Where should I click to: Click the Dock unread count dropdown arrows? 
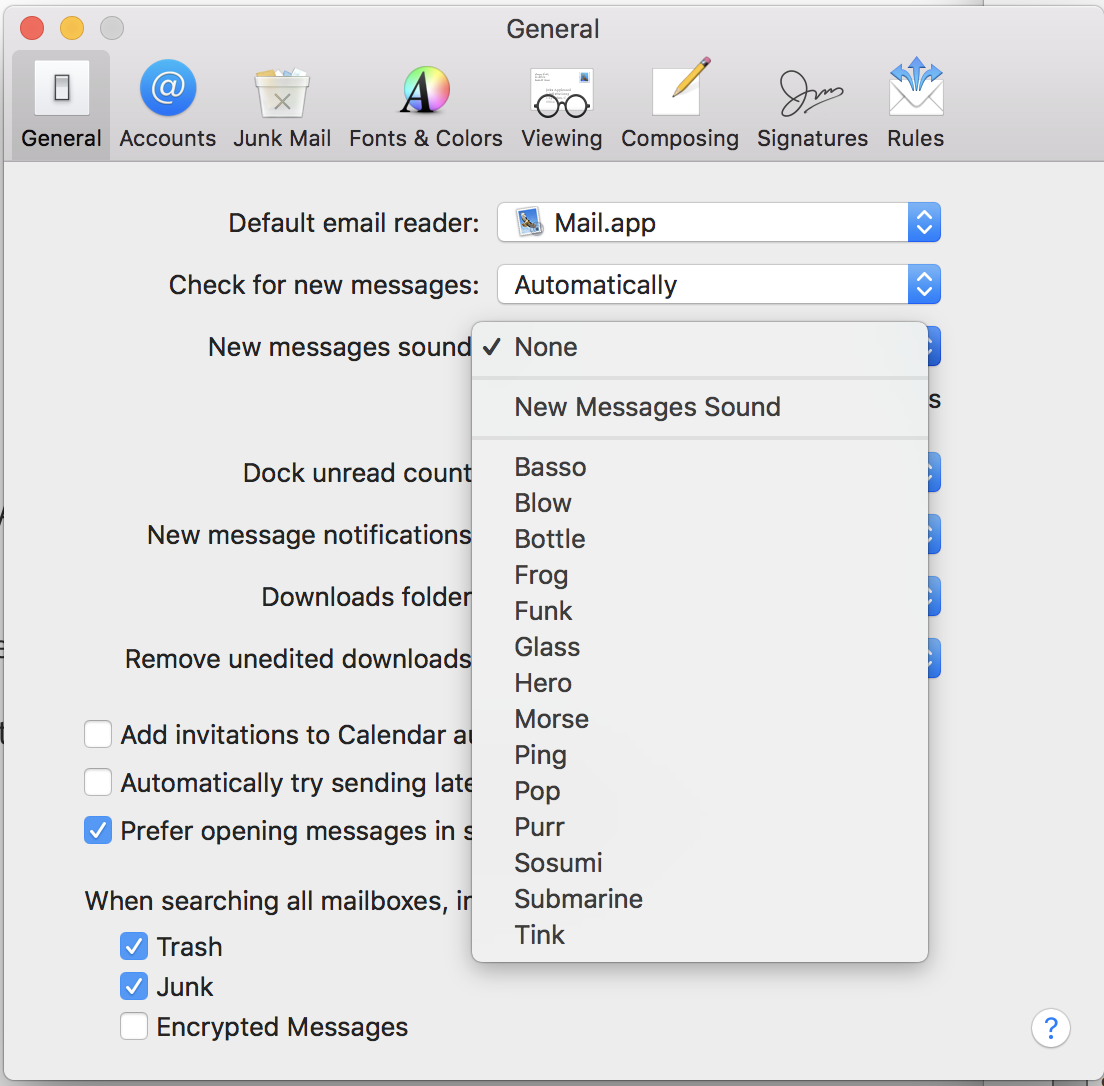934,472
